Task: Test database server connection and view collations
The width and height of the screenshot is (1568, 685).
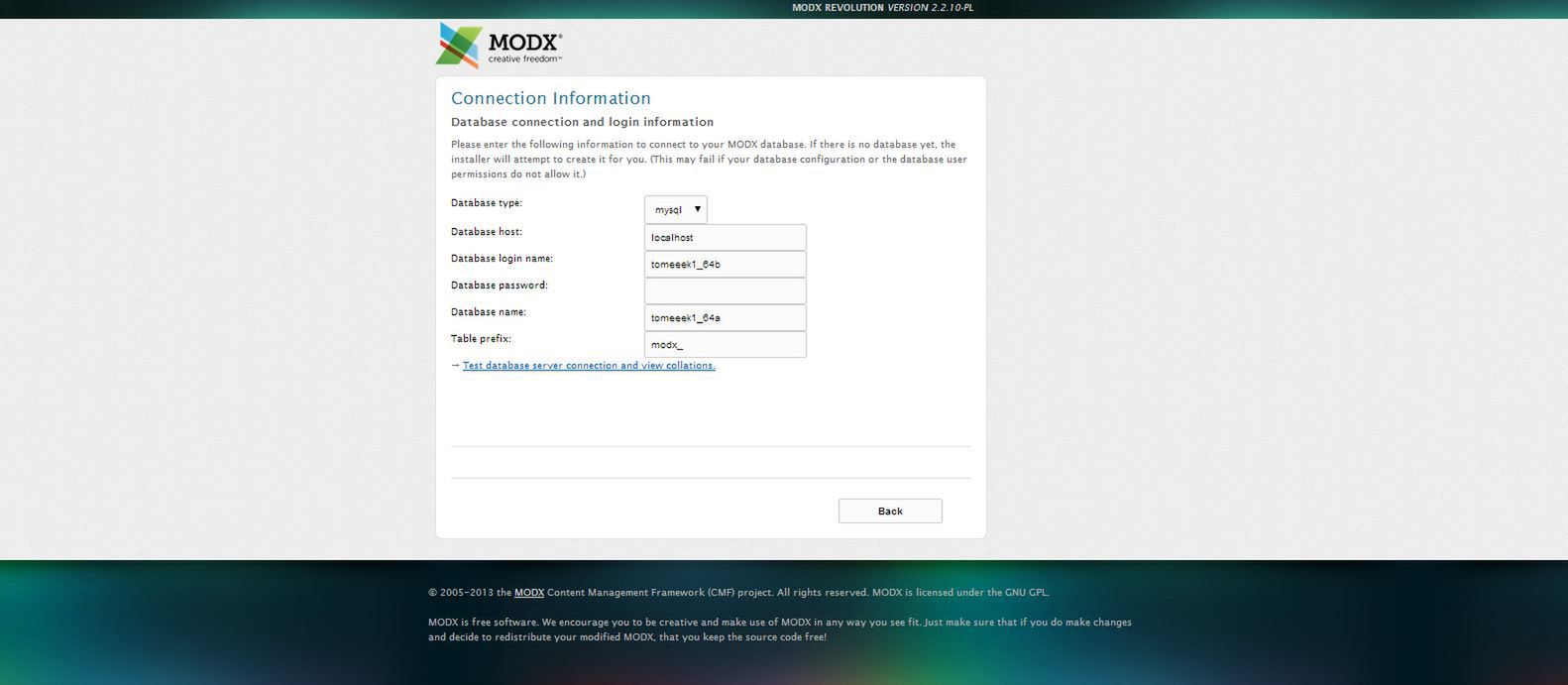Action: pyautogui.click(x=589, y=366)
